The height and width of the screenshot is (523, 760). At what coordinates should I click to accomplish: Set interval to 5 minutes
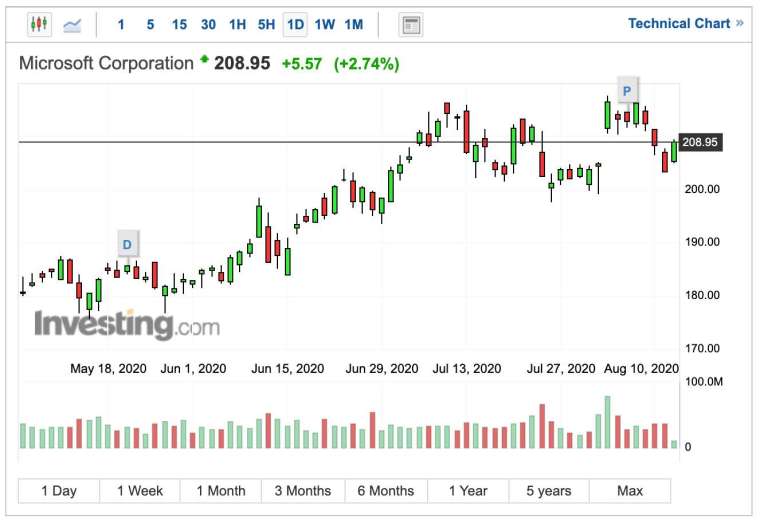click(x=150, y=25)
